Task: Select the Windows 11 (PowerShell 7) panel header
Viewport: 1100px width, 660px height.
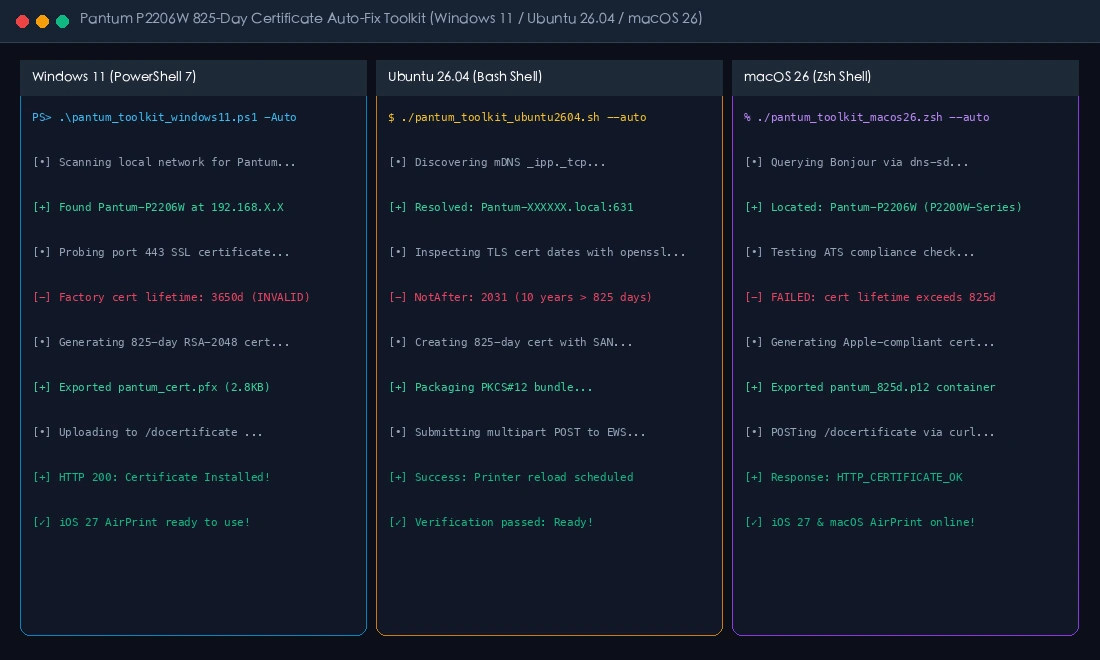Action: [x=194, y=77]
